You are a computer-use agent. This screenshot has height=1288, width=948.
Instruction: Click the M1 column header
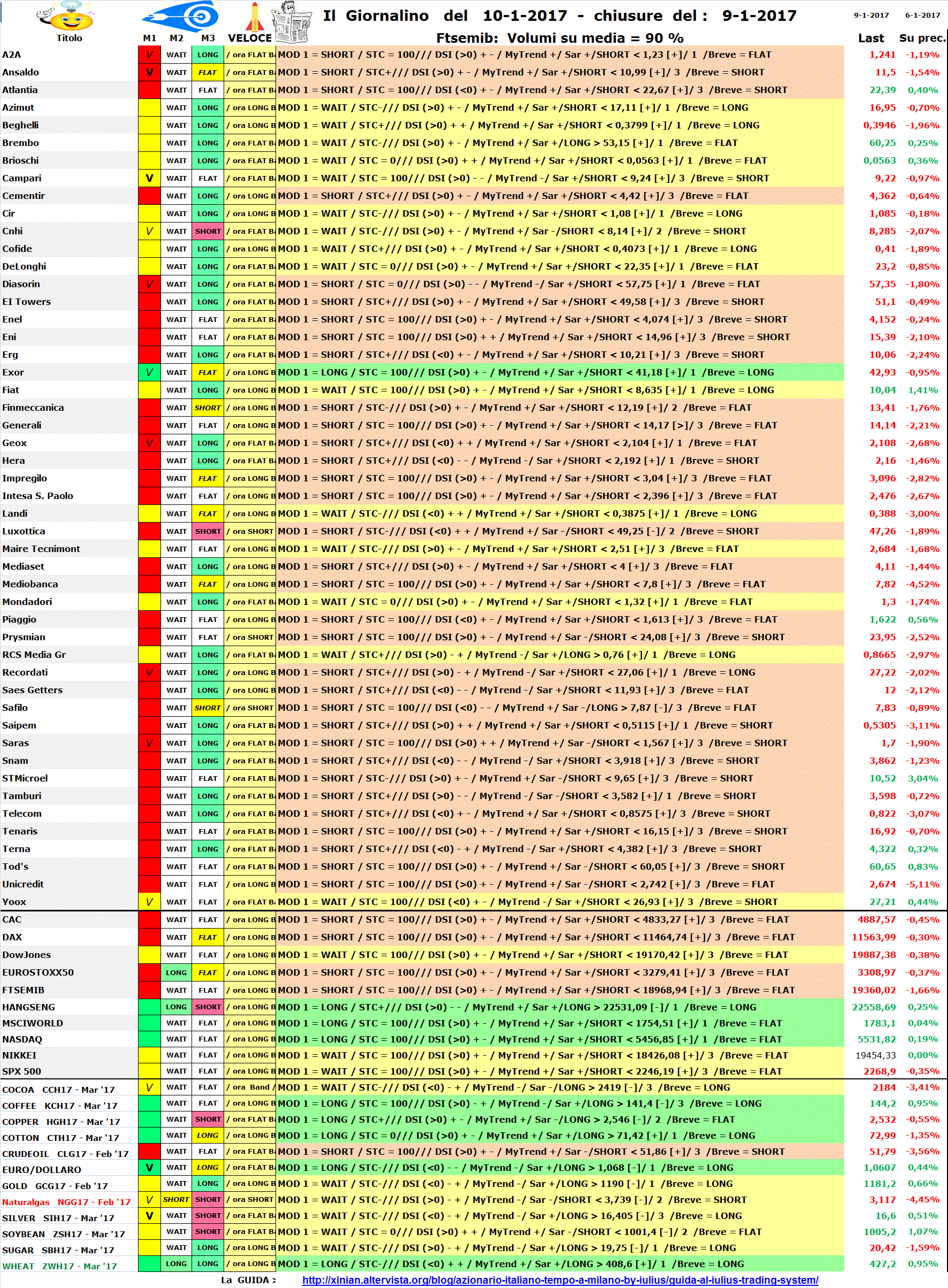(149, 38)
